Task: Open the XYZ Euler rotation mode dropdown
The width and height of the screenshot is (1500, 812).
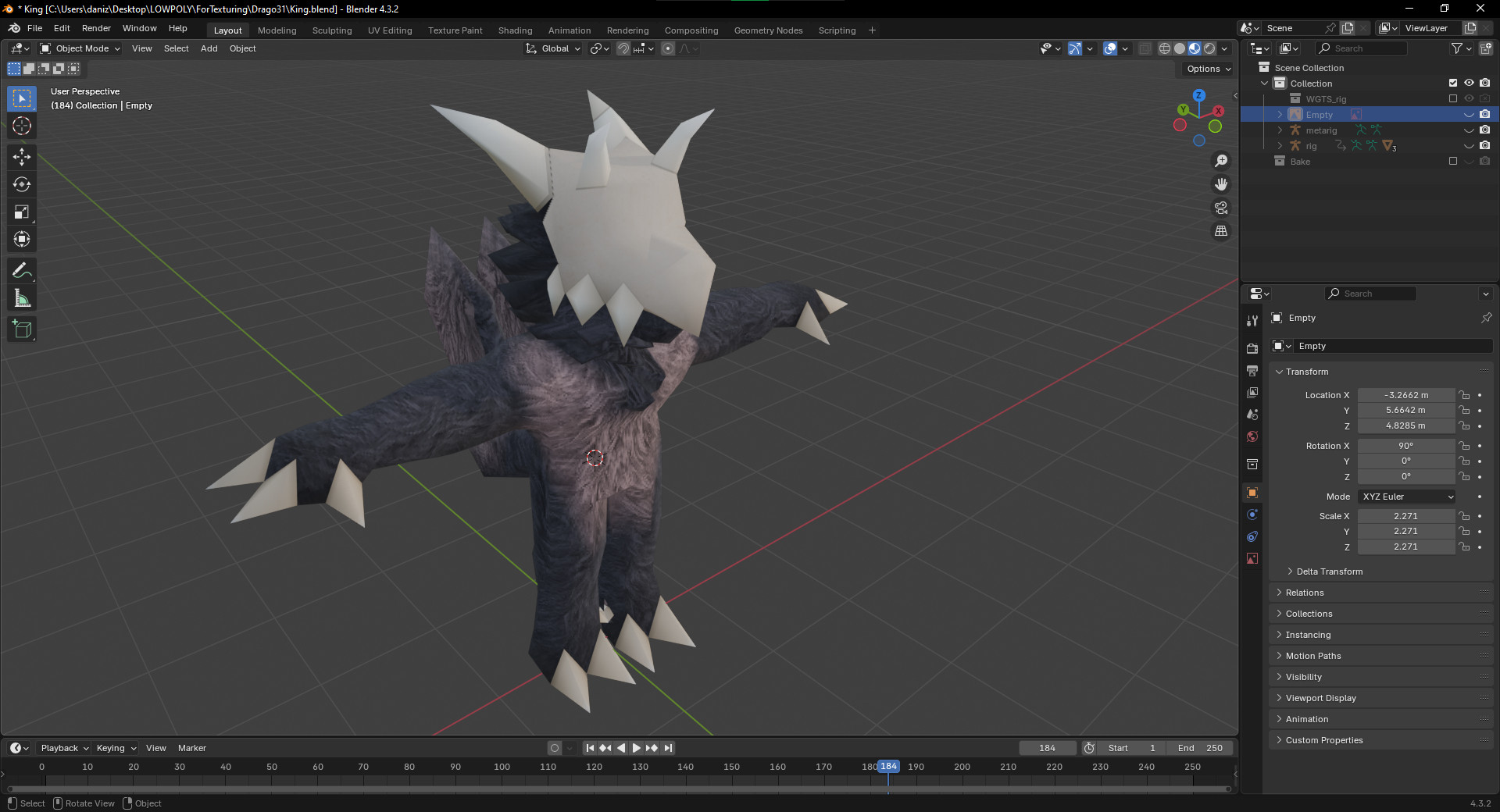Action: tap(1406, 497)
